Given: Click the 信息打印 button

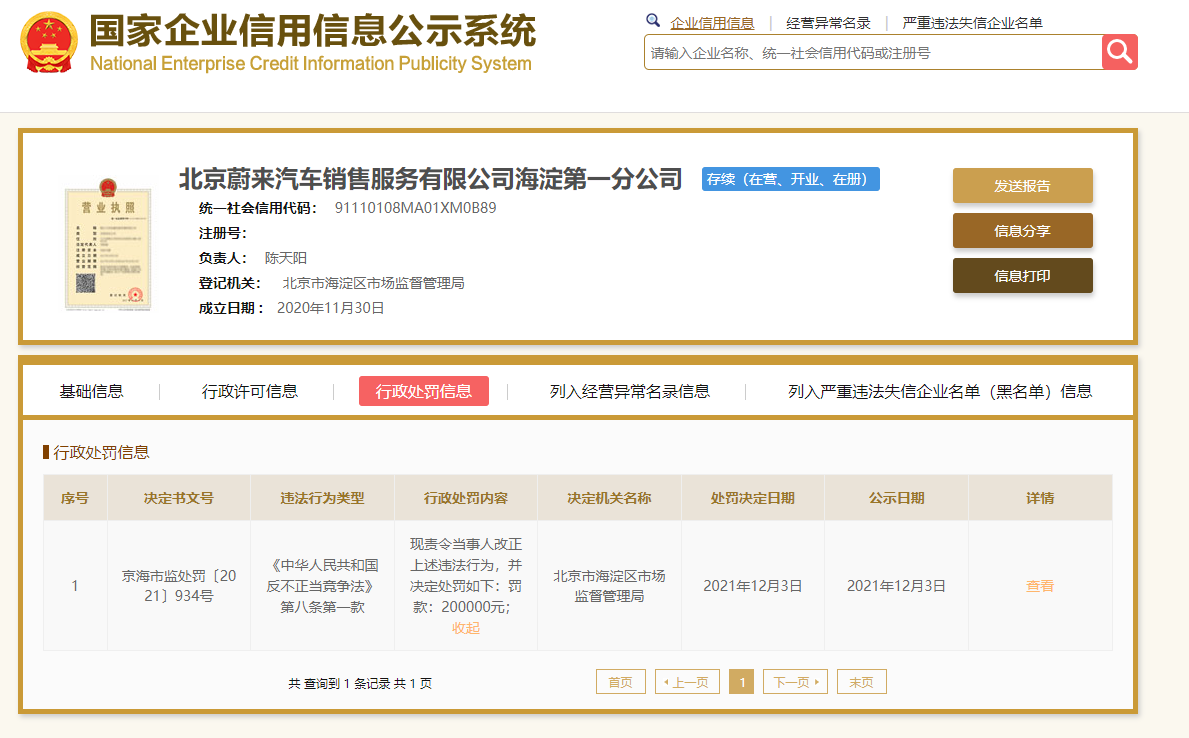Looking at the screenshot, I should [1022, 275].
